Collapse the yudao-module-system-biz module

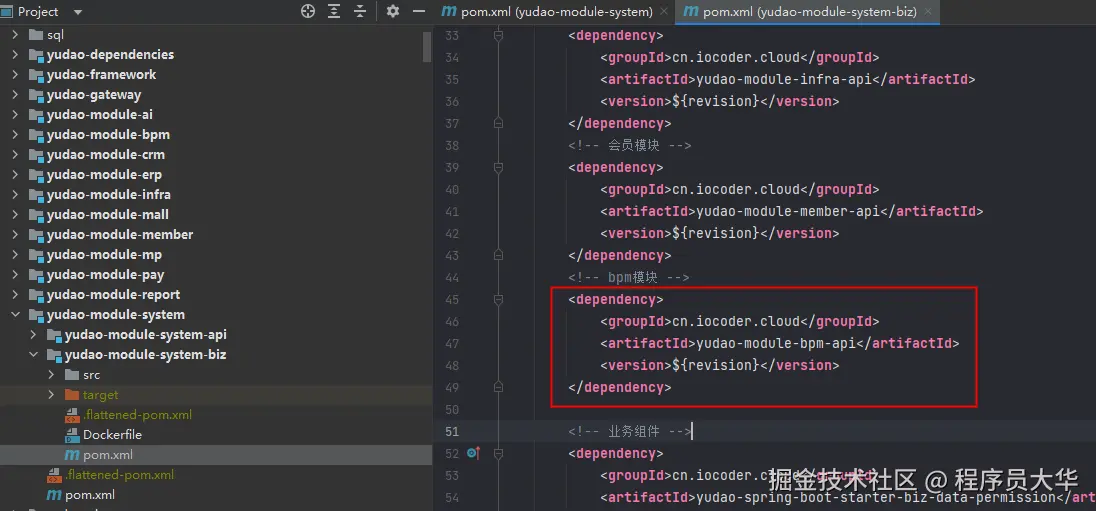pos(33,355)
